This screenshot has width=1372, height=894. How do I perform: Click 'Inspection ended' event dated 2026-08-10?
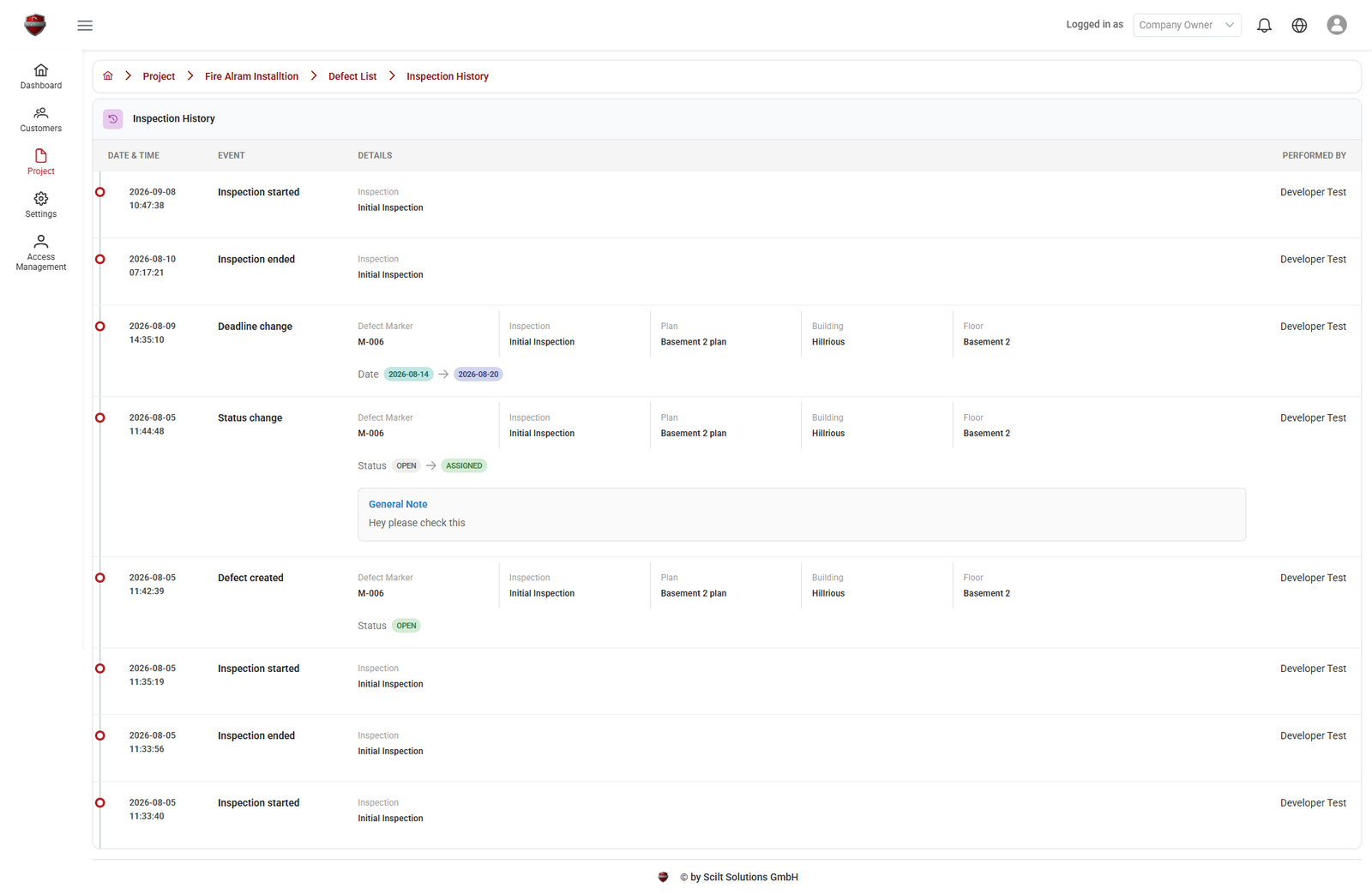coord(256,259)
